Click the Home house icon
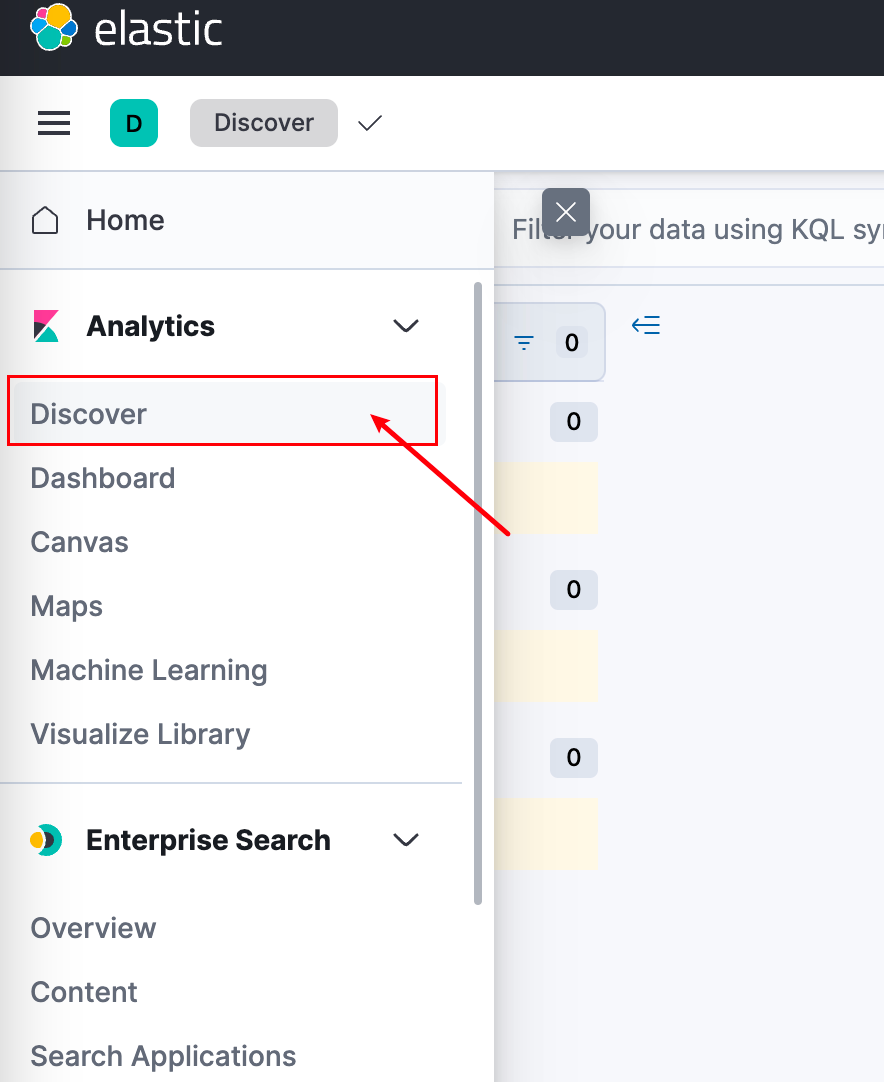Viewport: 884px width, 1082px height. [45, 220]
